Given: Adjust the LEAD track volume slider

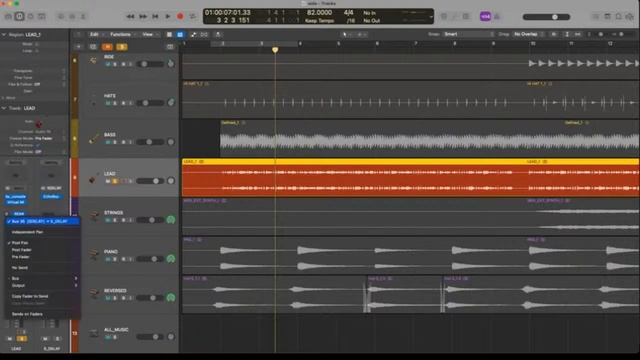Looking at the screenshot, I should coord(150,181).
